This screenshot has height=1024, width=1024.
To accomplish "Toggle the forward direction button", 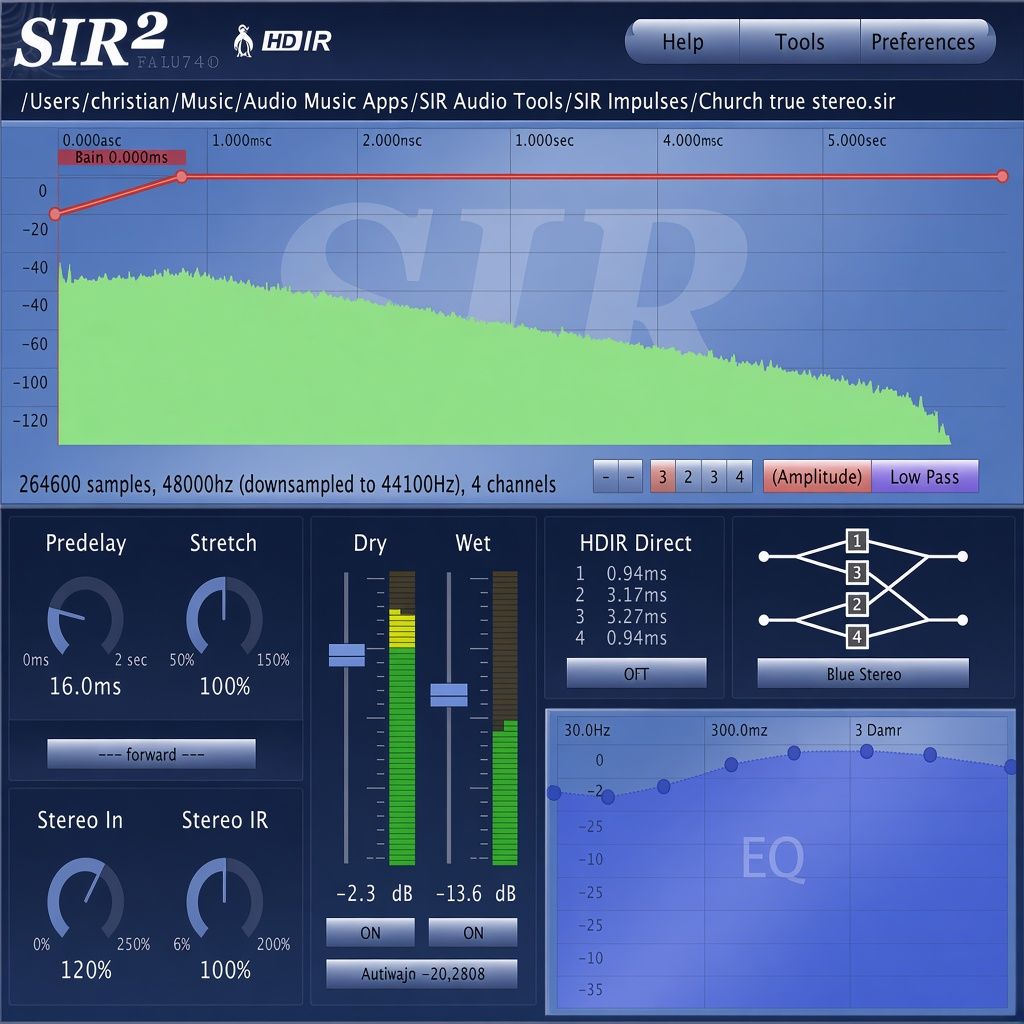I will point(152,754).
